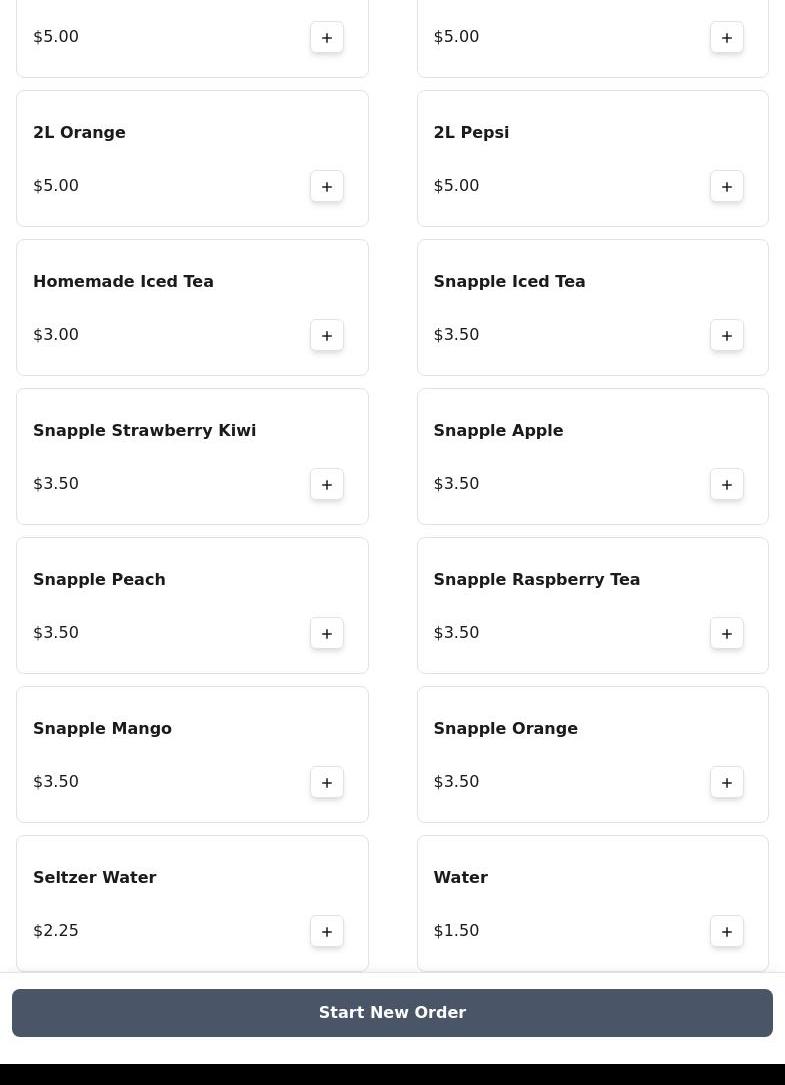This screenshot has height=1085, width=785.
Task: Click the Snapple Strawberry Kiwi title
Action: coord(144,431)
